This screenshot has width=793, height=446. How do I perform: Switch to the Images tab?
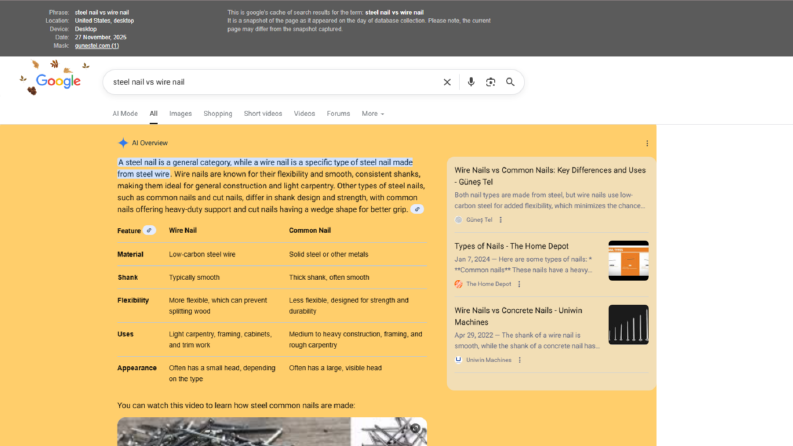[x=181, y=114]
